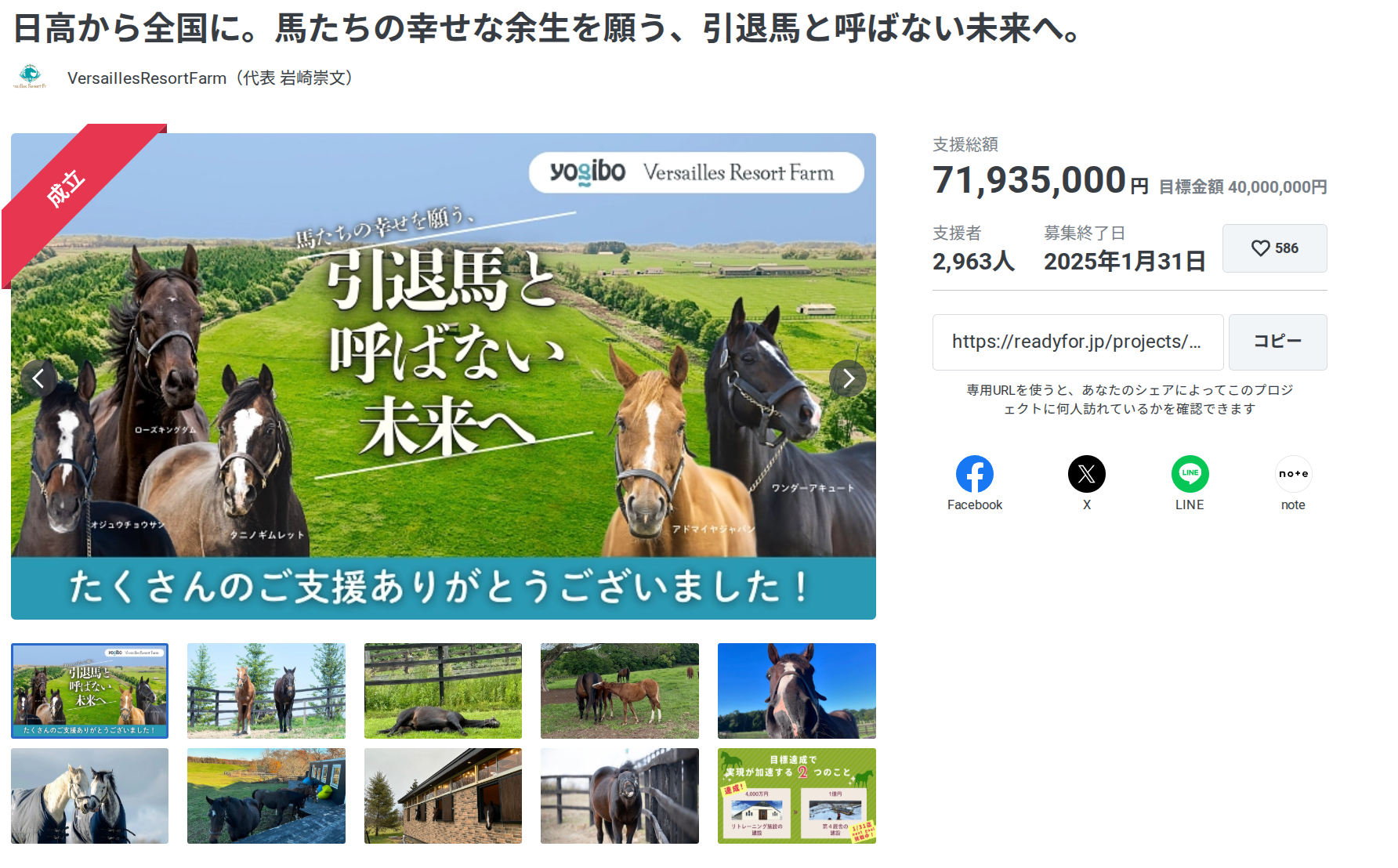
Task: Click the total amount 71,935,000円
Action: pos(1041,180)
